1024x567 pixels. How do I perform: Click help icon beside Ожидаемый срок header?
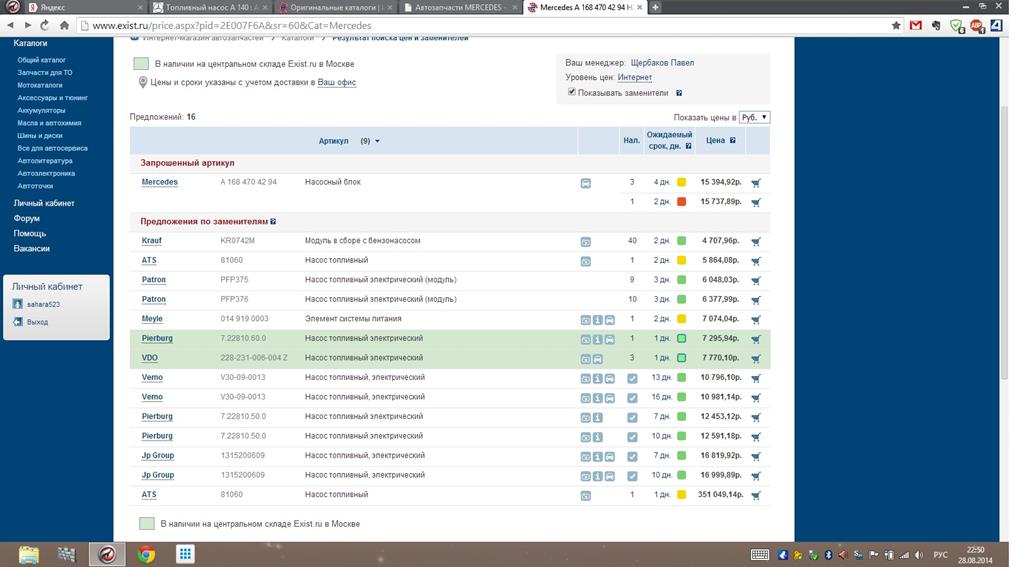688,146
